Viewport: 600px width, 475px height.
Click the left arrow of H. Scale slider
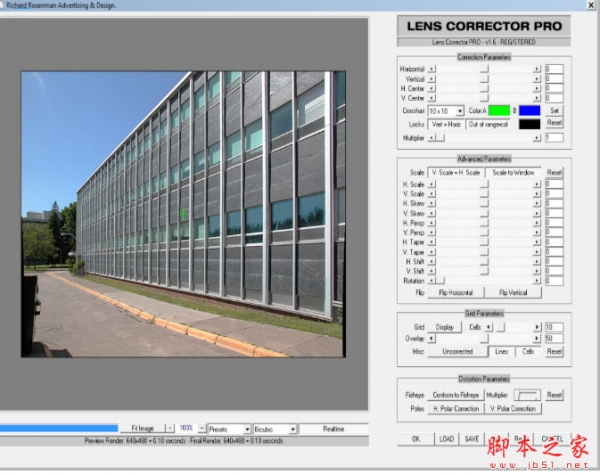[x=432, y=184]
